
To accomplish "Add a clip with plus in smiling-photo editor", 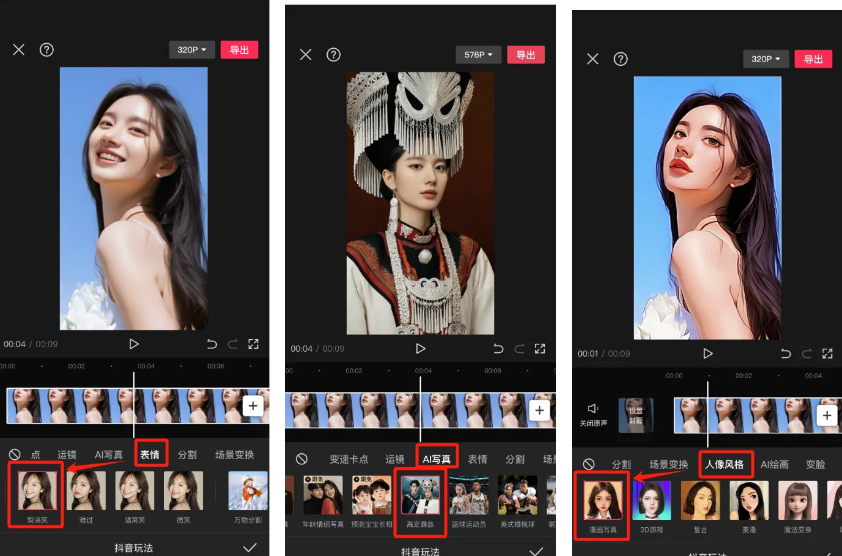I will click(x=253, y=406).
